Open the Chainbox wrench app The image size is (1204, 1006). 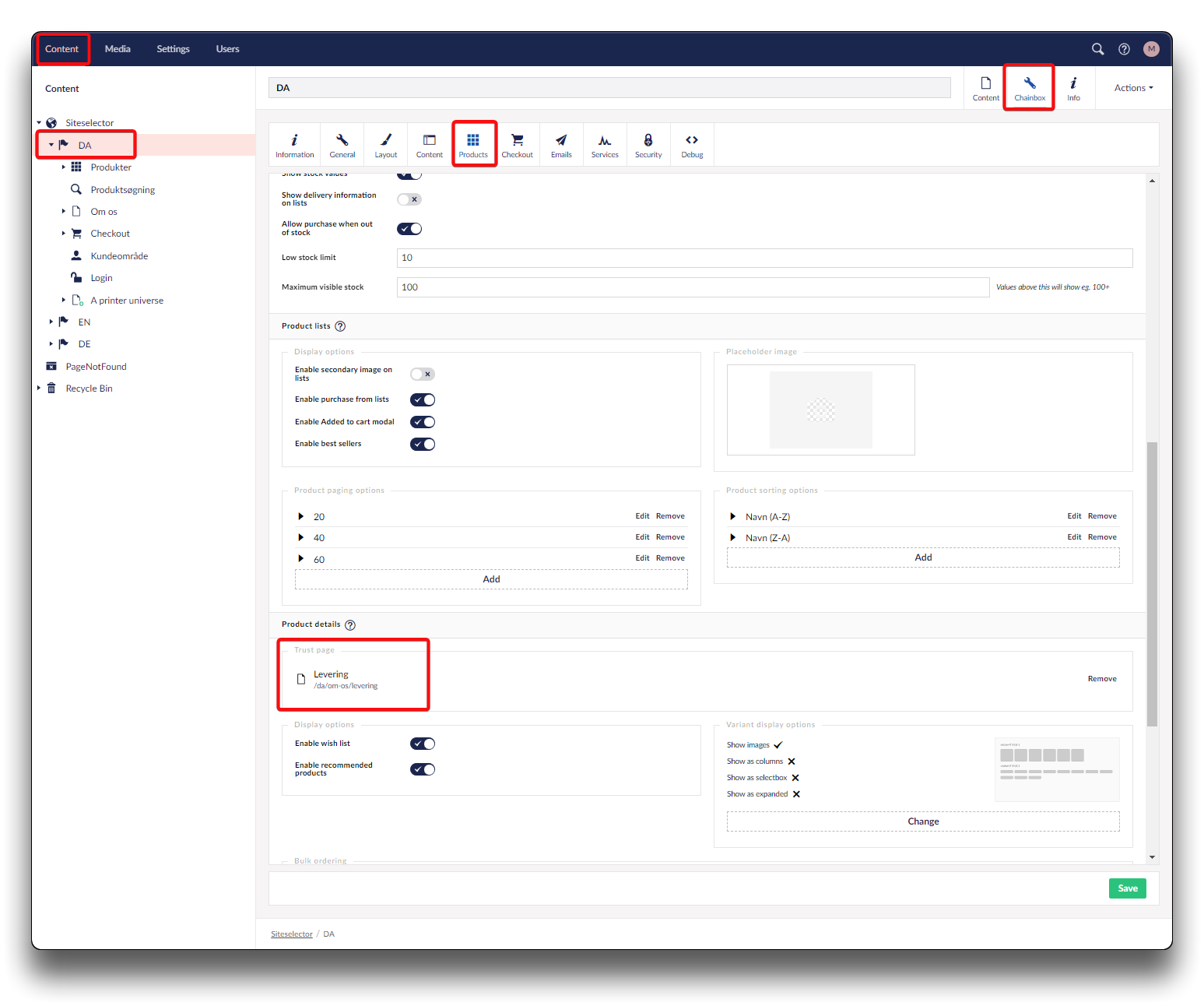click(1029, 88)
